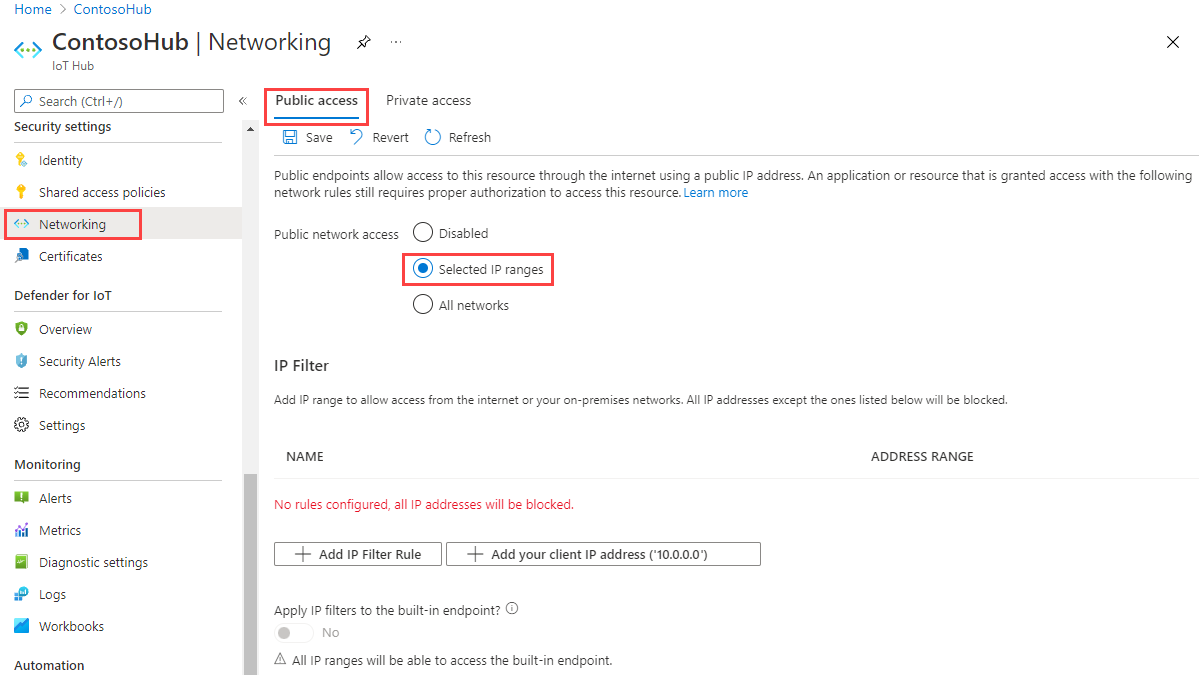Click the Search field in the sidebar
This screenshot has width=1199, height=675.
(118, 100)
